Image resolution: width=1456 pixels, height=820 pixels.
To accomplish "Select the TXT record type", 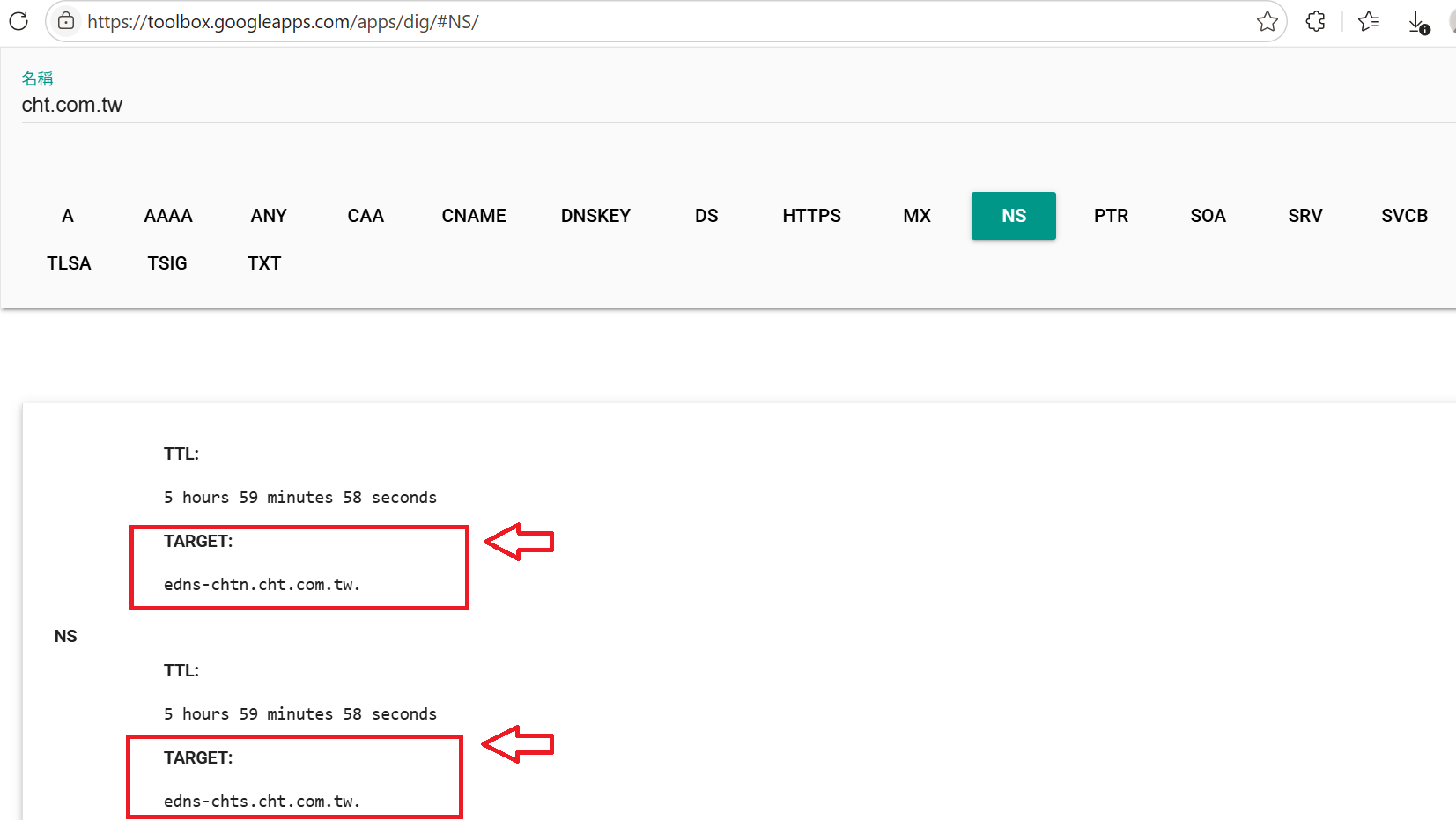I will point(264,263).
